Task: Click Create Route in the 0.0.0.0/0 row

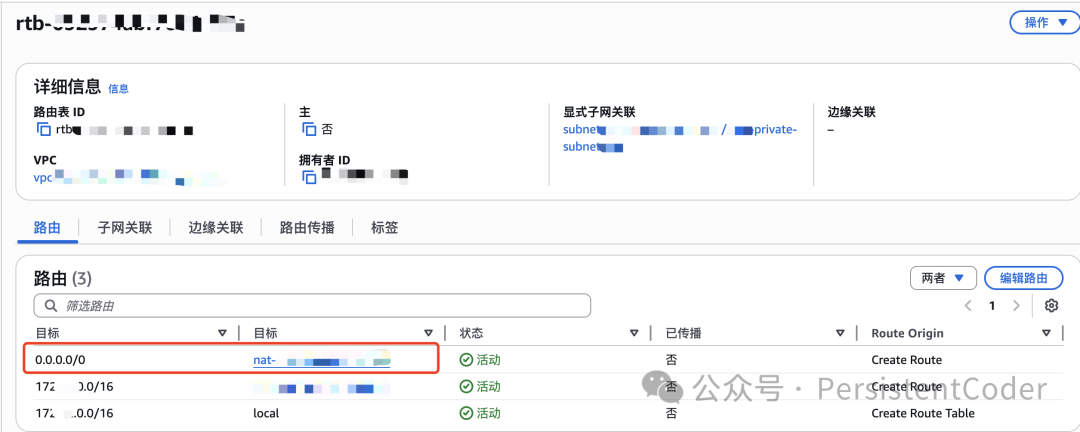Action: [x=906, y=360]
